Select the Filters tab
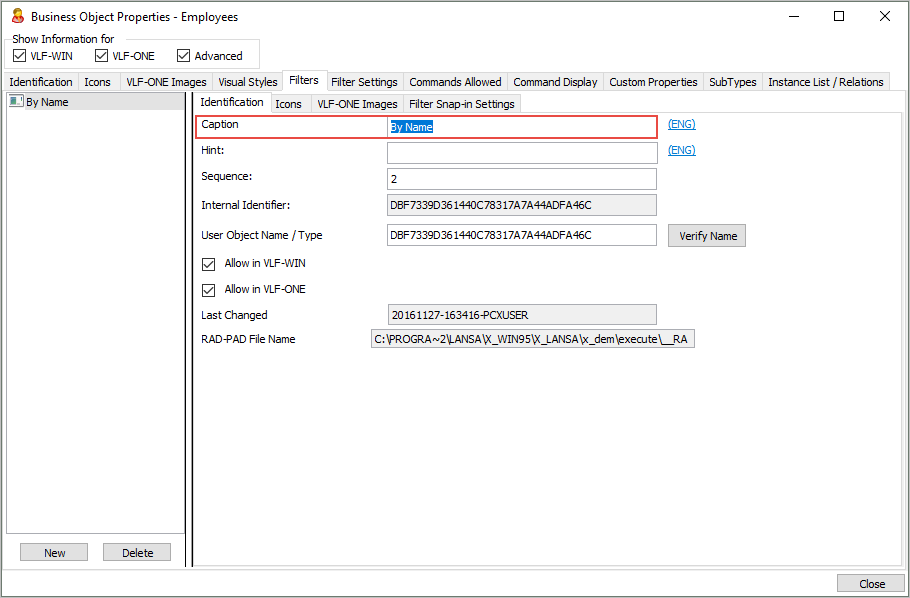The width and height of the screenshot is (910, 598). point(304,80)
